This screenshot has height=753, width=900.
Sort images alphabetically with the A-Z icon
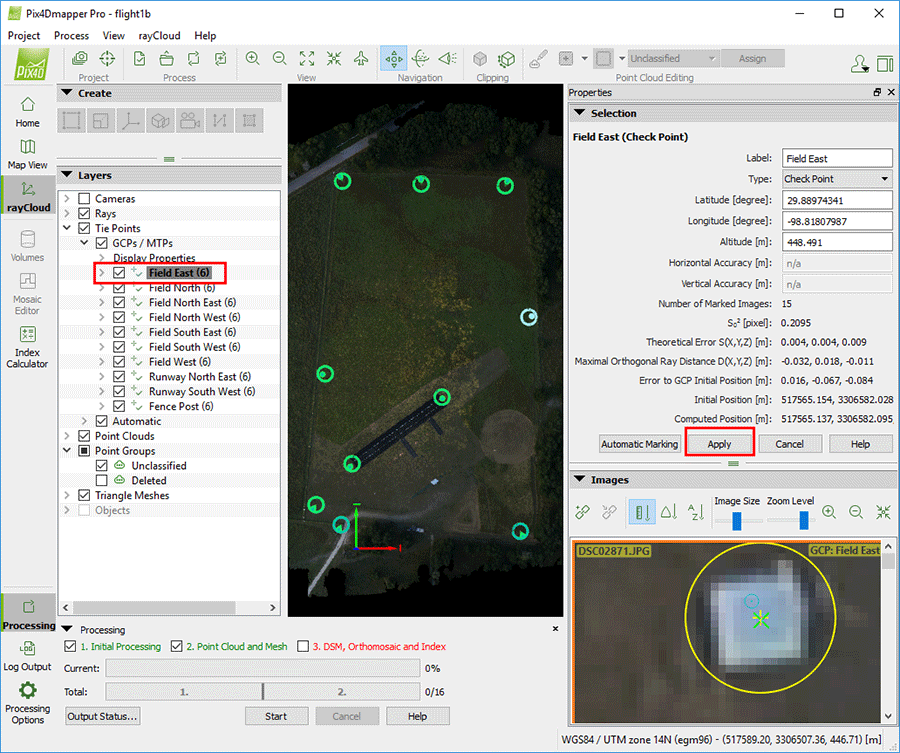click(696, 512)
